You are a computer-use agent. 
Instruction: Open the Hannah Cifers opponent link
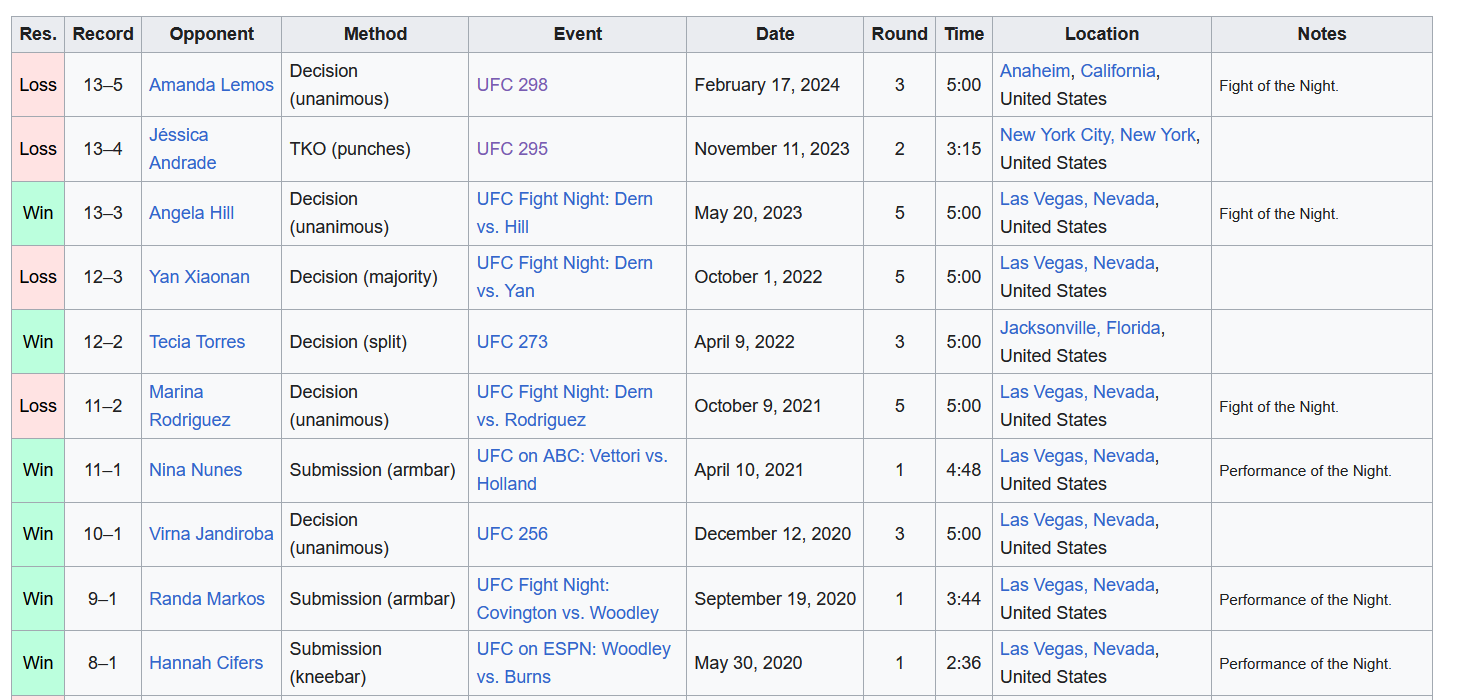click(x=206, y=663)
